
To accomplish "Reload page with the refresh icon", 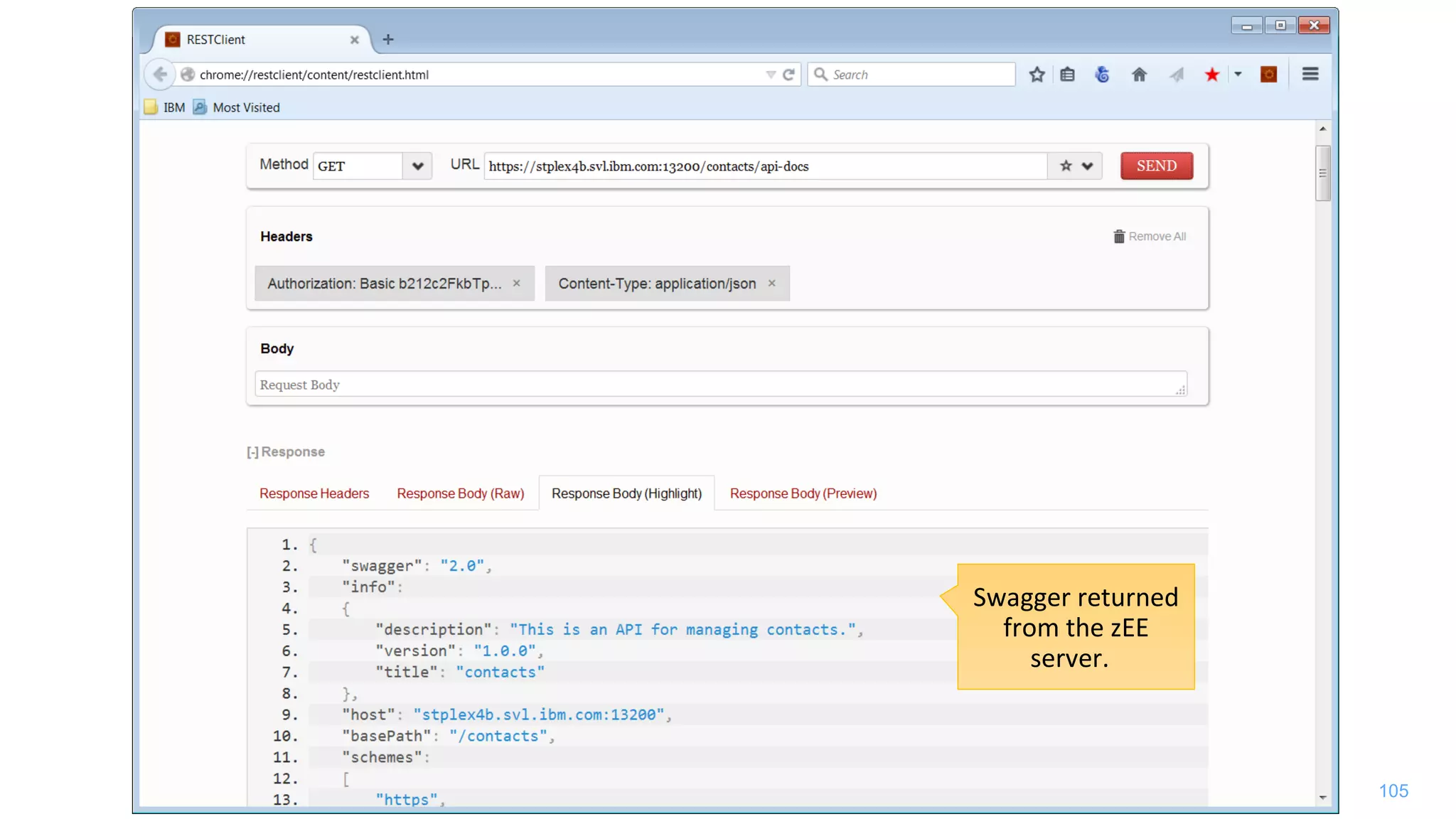I will 788,75.
